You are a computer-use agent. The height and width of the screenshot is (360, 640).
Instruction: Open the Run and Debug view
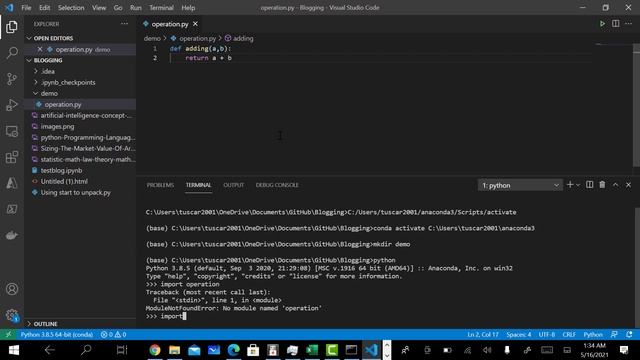12,105
